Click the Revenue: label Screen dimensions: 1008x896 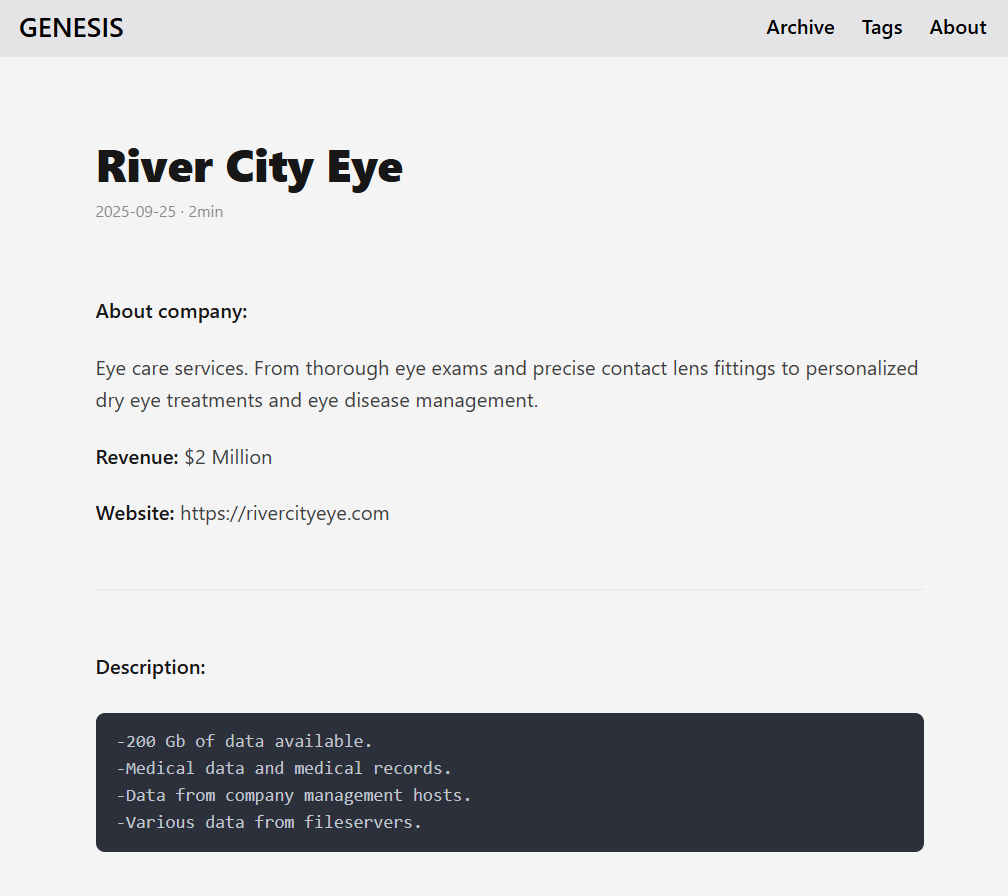coord(137,457)
